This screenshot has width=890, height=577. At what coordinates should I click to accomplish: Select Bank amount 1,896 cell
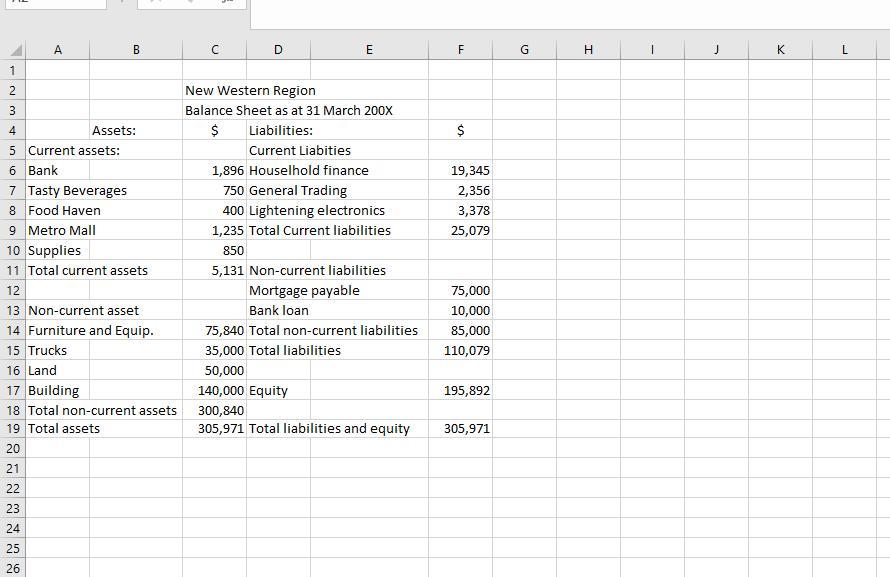(215, 170)
